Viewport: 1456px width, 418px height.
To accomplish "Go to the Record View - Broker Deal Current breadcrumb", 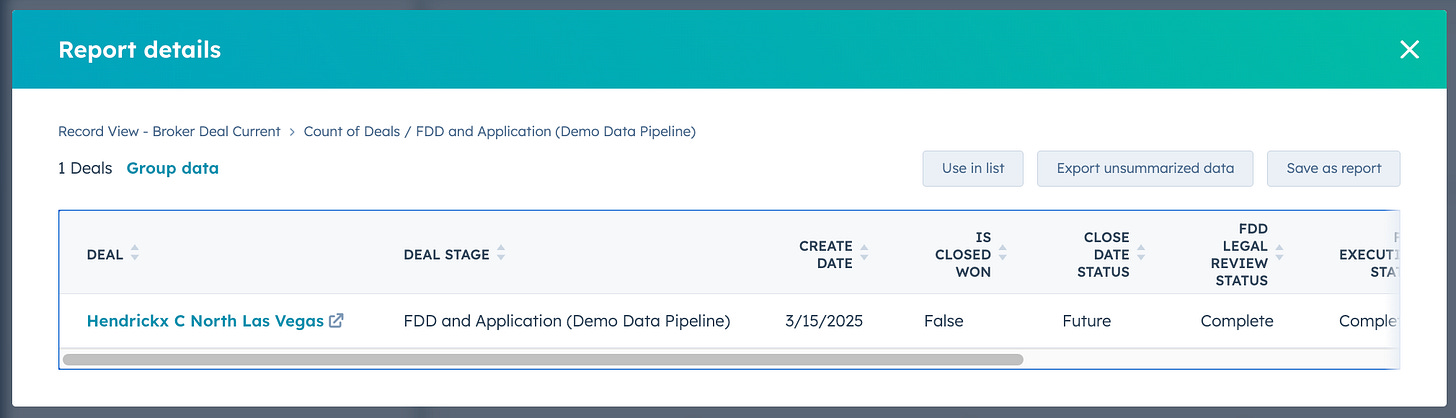I will (169, 131).
